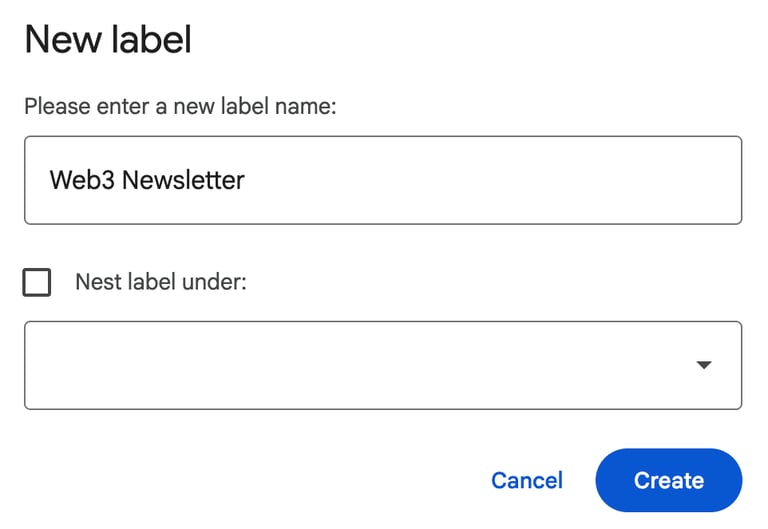This screenshot has height=529, width=768.
Task: Click the 'Nest label under:' label text
Action: pyautogui.click(x=161, y=283)
